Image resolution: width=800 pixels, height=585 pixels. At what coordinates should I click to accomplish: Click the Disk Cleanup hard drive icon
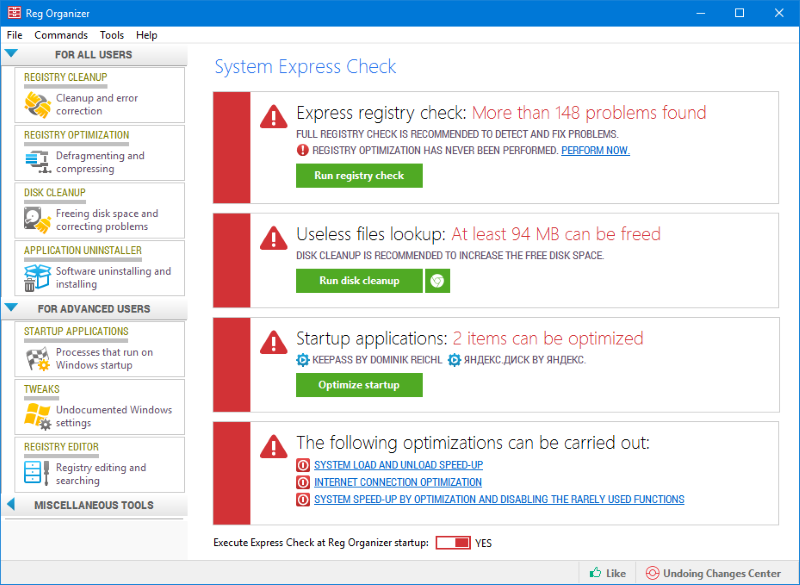[x=37, y=220]
